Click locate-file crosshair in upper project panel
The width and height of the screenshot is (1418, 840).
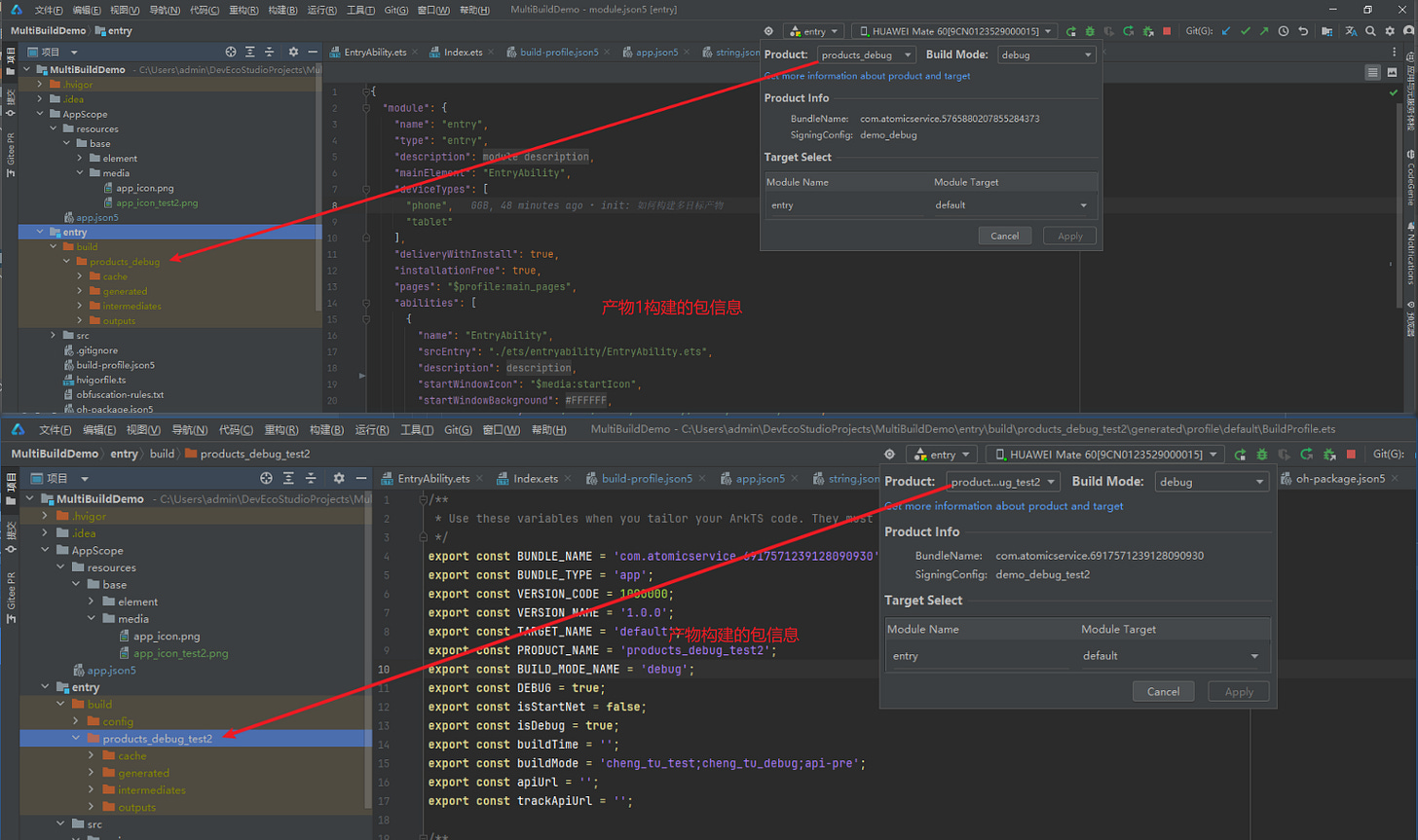(231, 52)
